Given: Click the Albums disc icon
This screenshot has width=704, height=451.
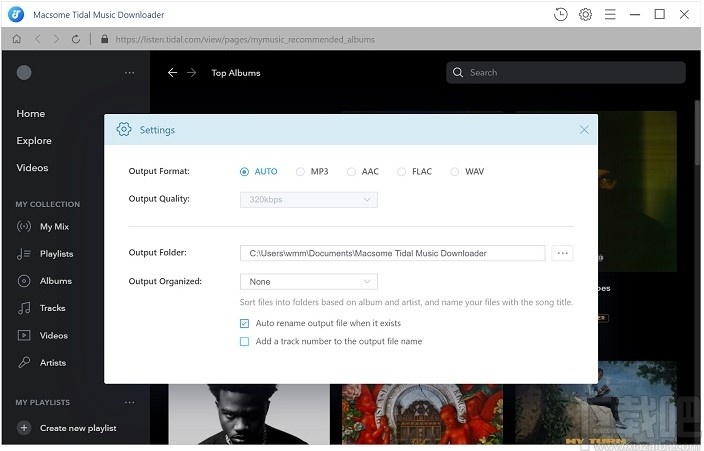Looking at the screenshot, I should click(x=24, y=281).
